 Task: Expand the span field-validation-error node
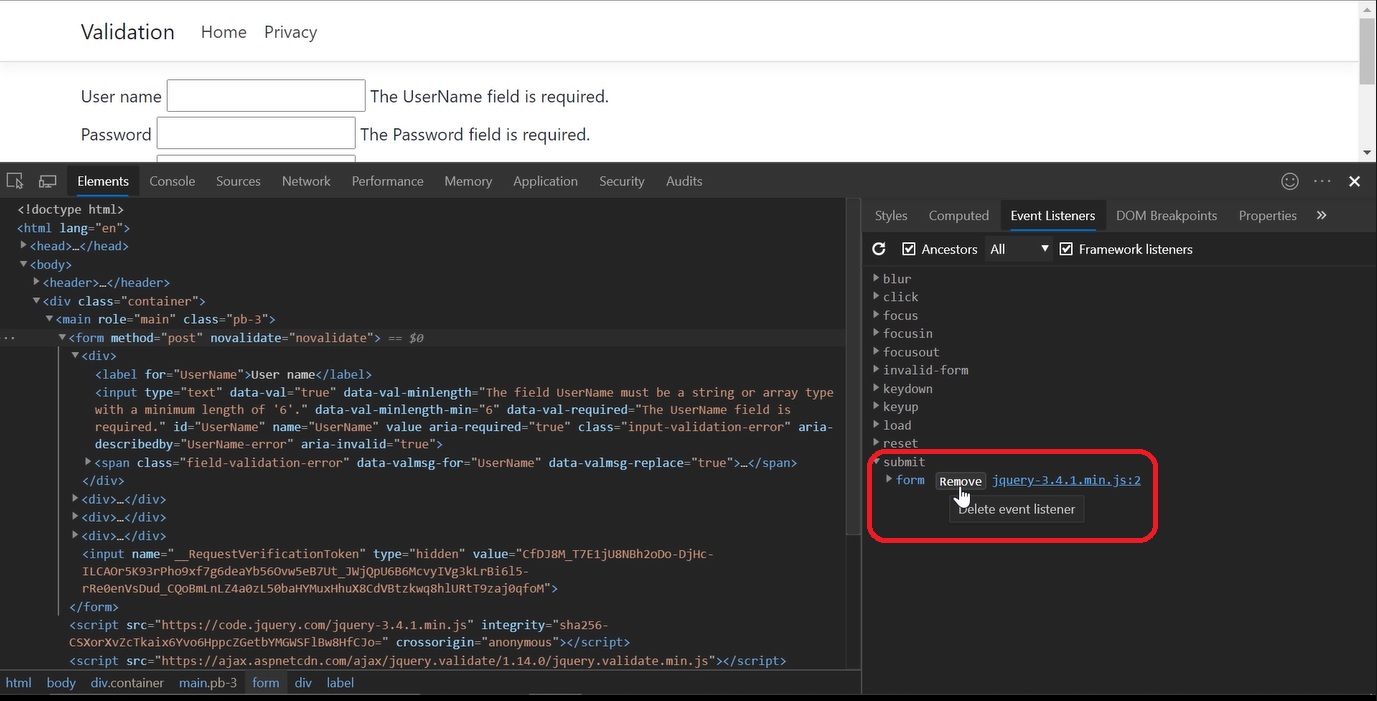pyautogui.click(x=88, y=462)
